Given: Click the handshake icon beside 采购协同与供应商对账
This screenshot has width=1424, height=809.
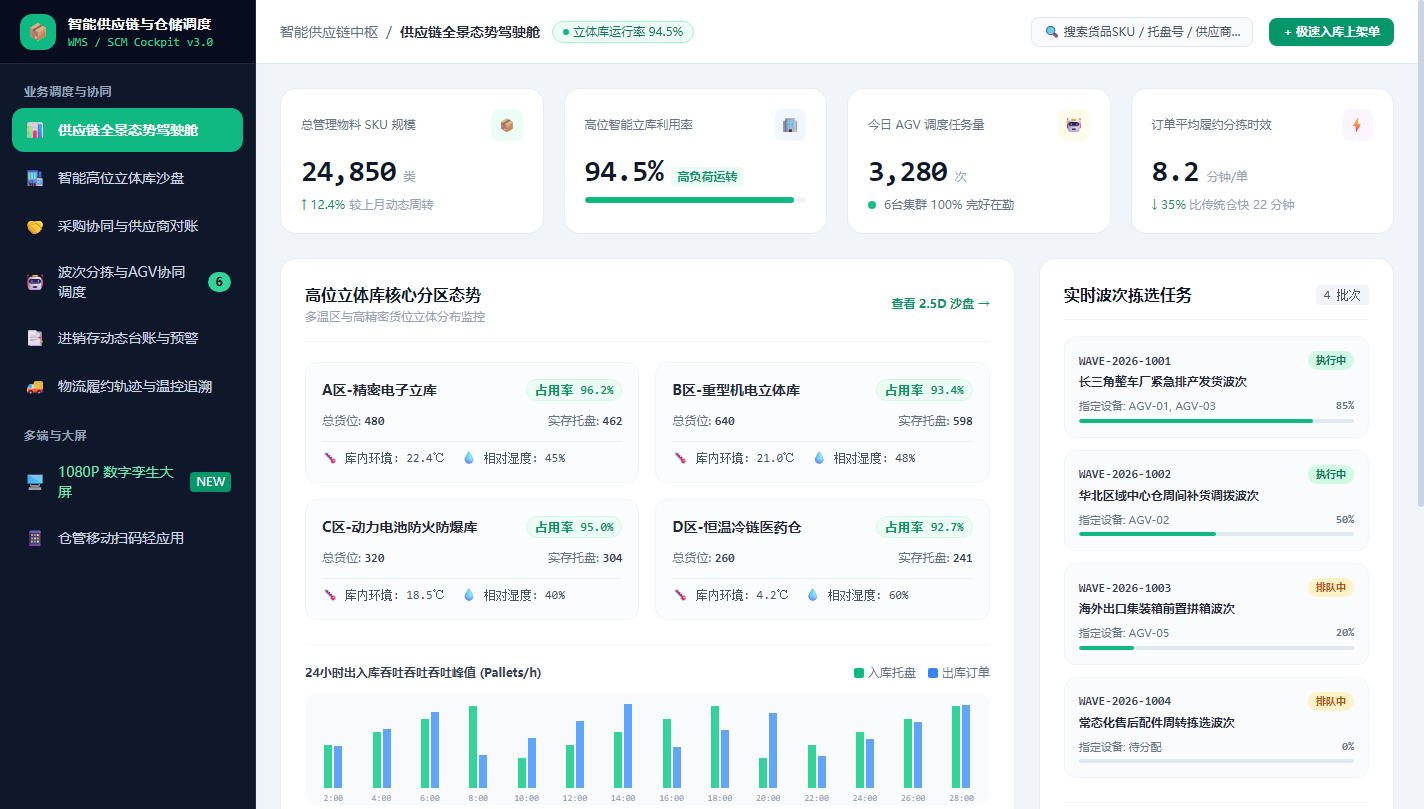Looking at the screenshot, I should coord(35,226).
